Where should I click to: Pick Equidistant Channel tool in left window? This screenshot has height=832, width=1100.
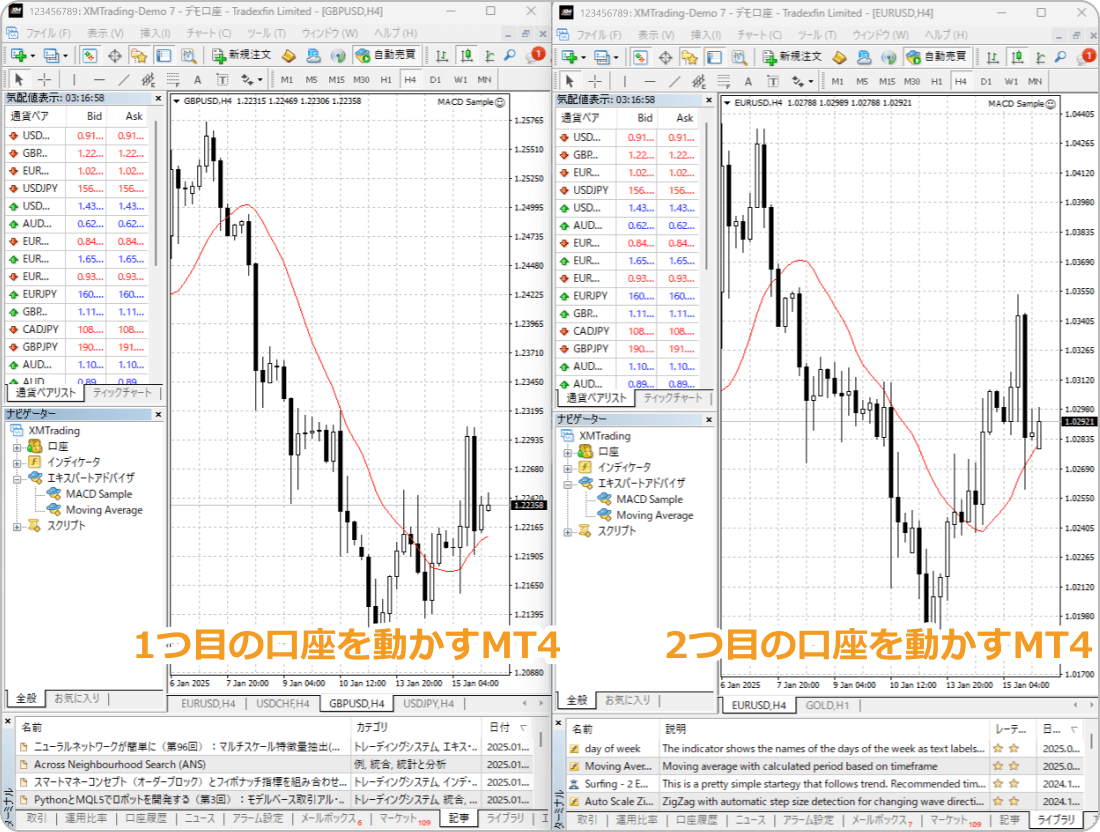click(x=148, y=79)
